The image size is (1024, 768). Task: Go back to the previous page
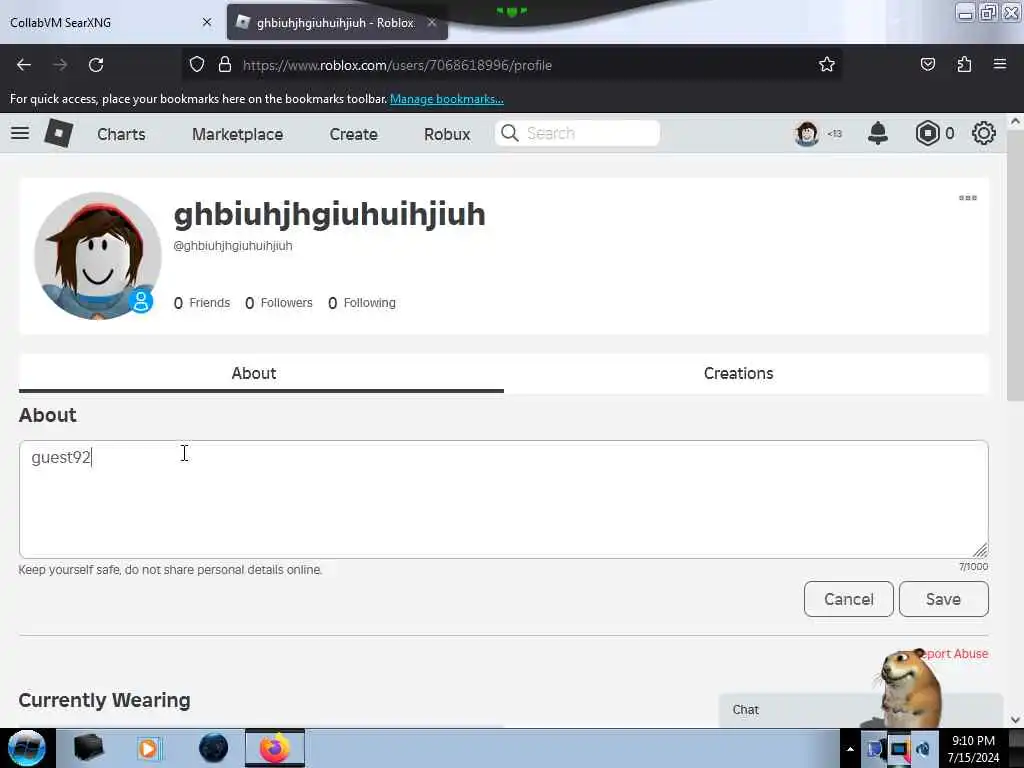24,65
